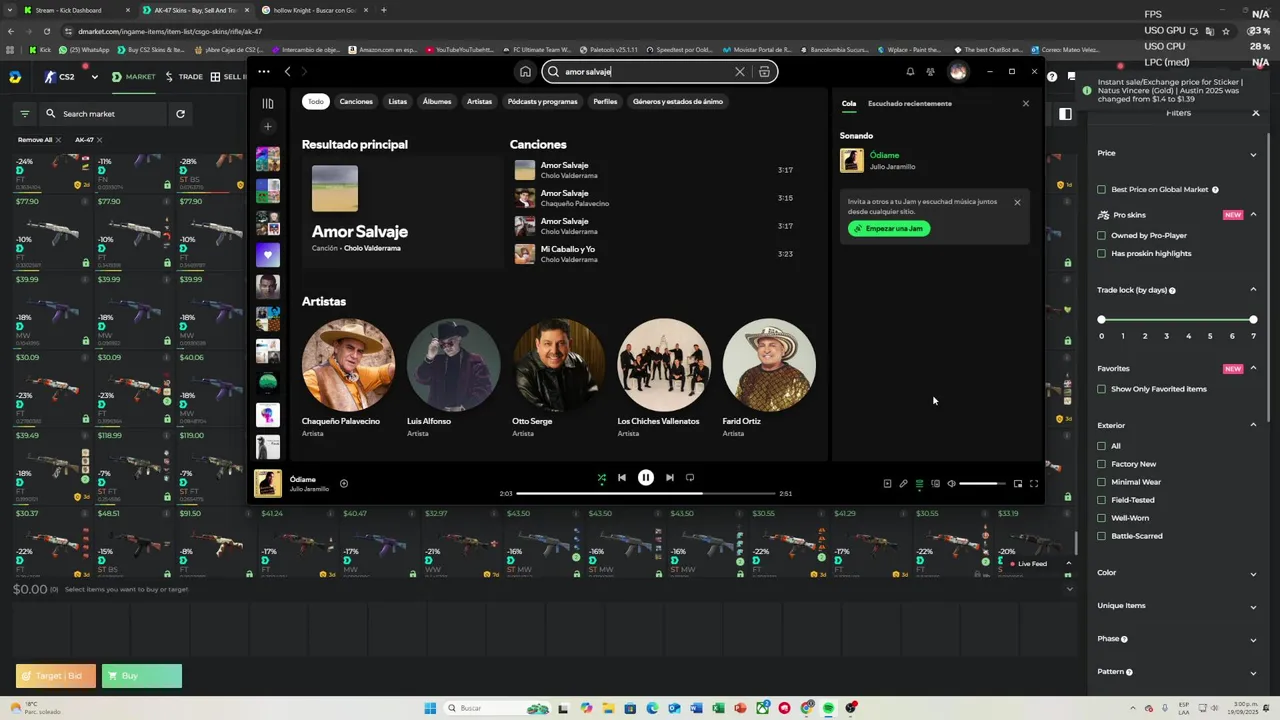Toggle the Spotify queue icon
Viewport: 1280px width, 720px height.
919,484
